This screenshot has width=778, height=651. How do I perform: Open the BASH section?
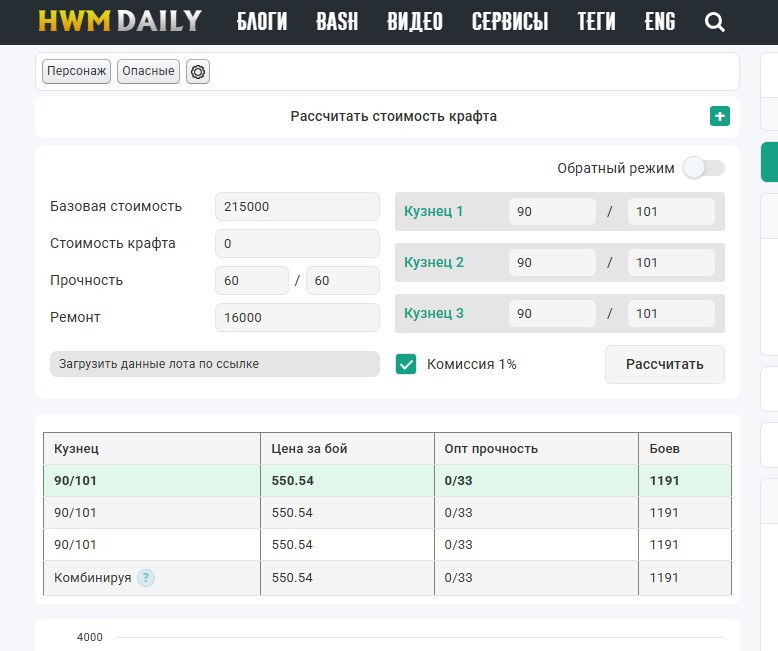(337, 22)
